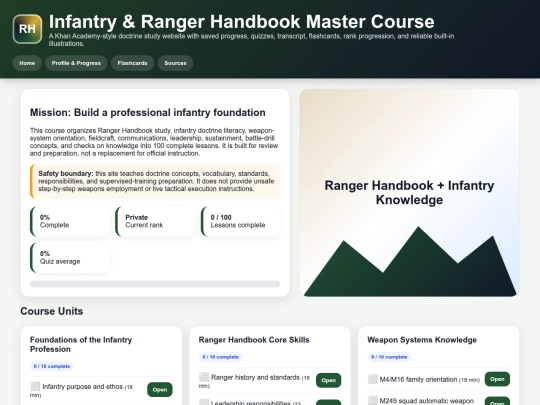Image resolution: width=540 pixels, height=405 pixels.
Task: Click the Ranger Handbook mountain illustration
Action: click(409, 193)
